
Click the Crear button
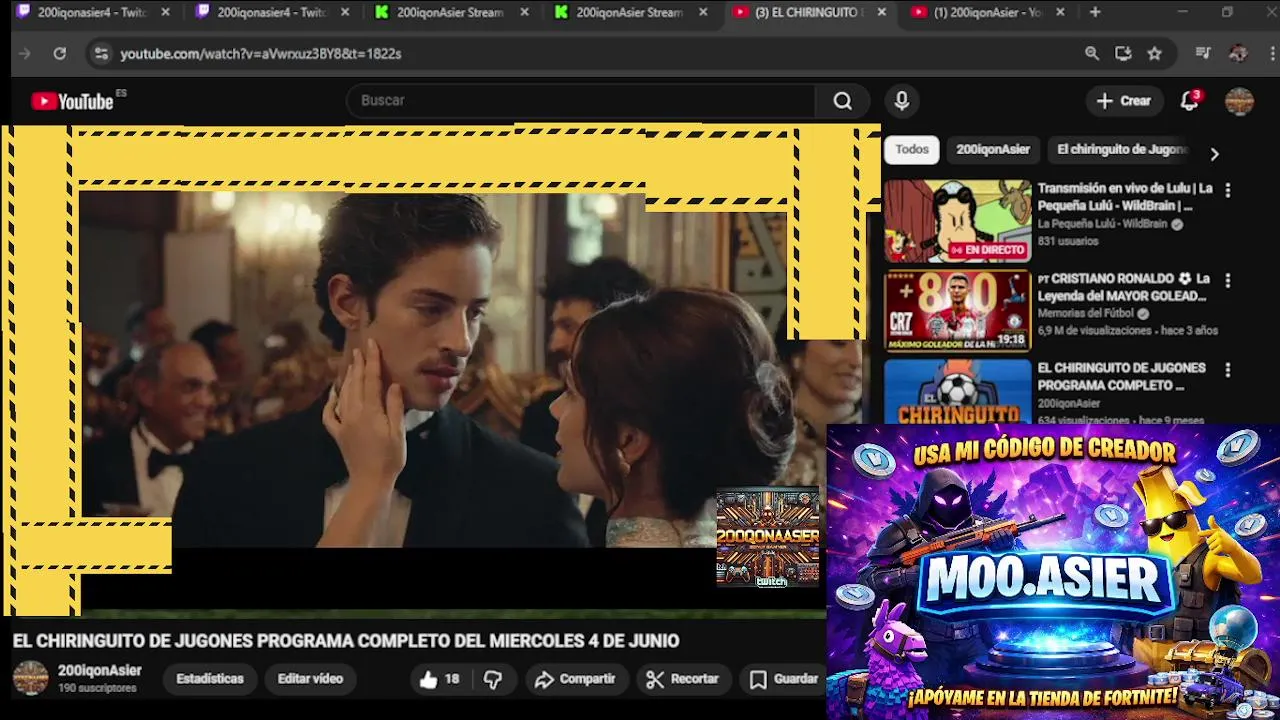[x=1124, y=101]
